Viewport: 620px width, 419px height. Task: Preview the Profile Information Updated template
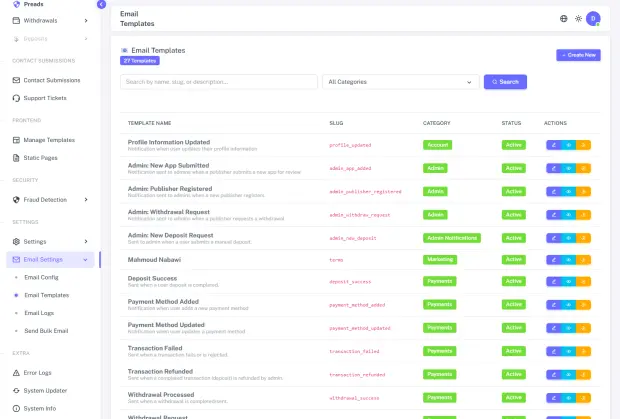569,145
